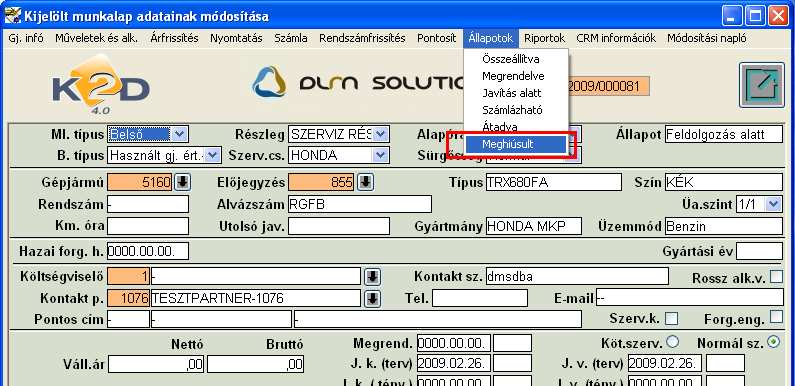Open the Ml. típus dropdown
795x386 pixels.
(x=179, y=134)
